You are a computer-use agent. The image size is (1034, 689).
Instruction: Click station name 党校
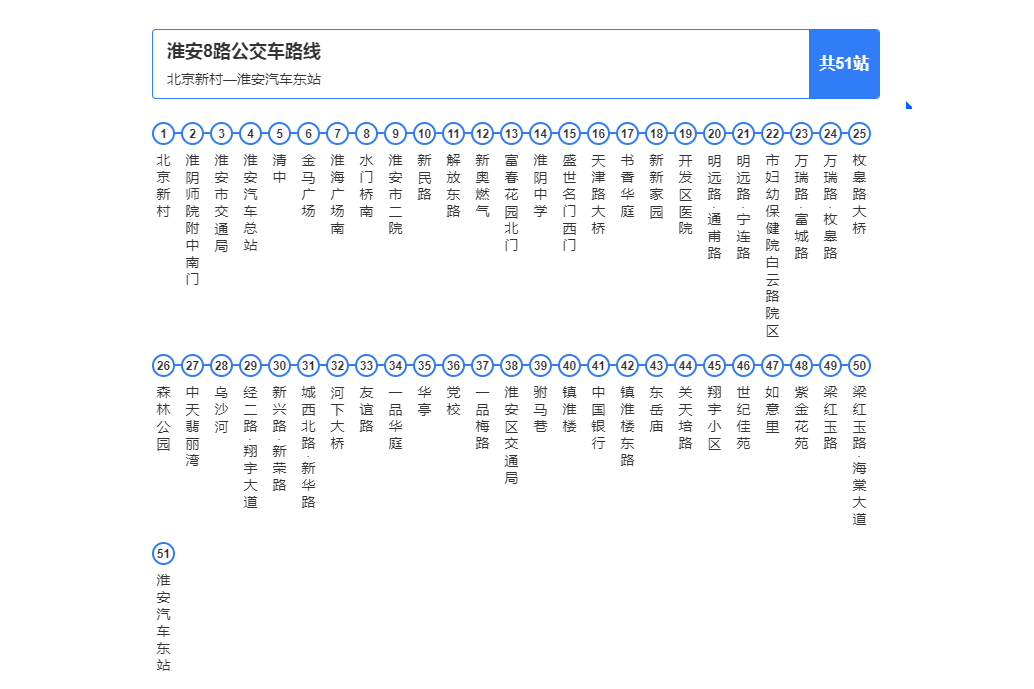tap(454, 401)
